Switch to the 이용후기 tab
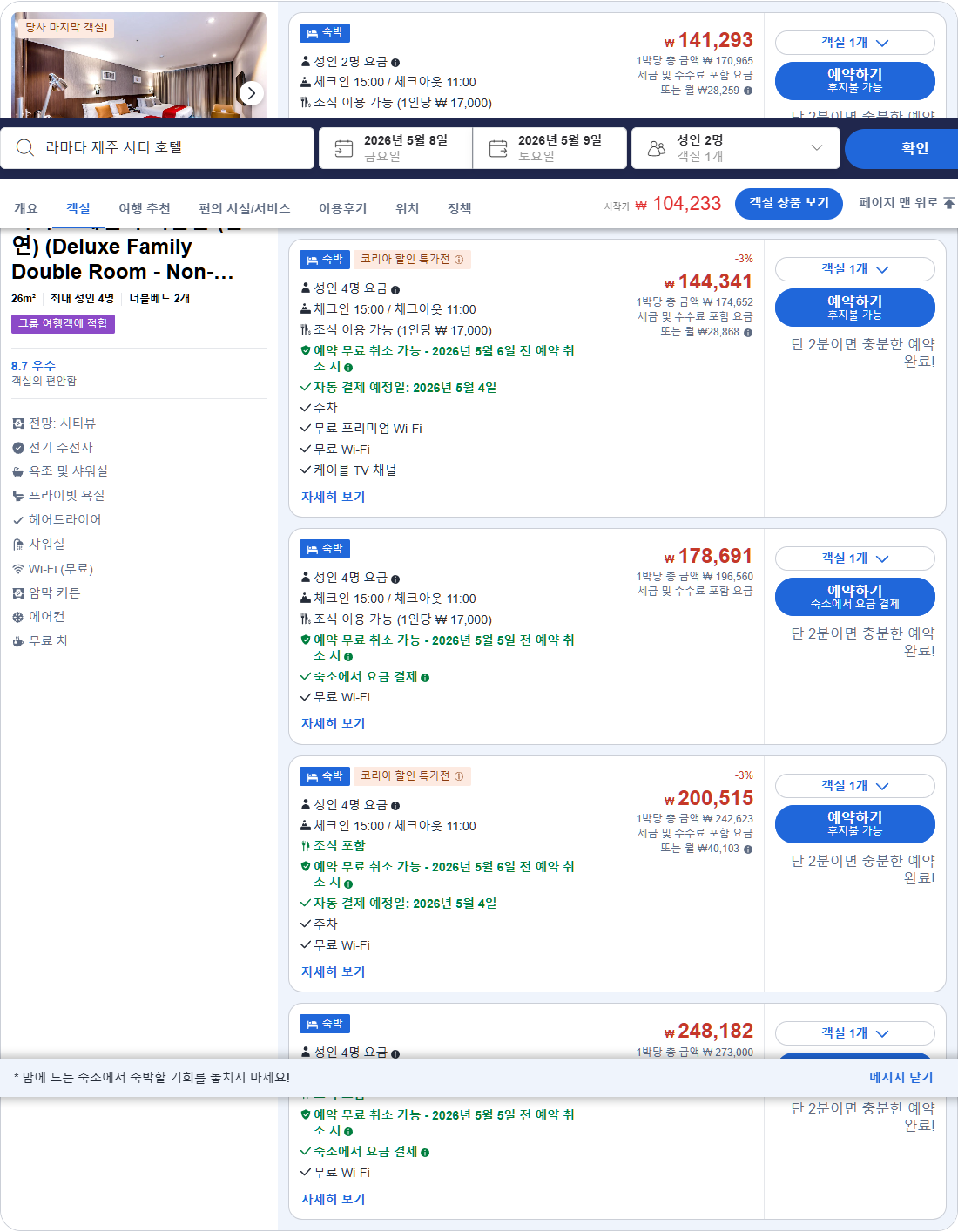 (x=343, y=209)
